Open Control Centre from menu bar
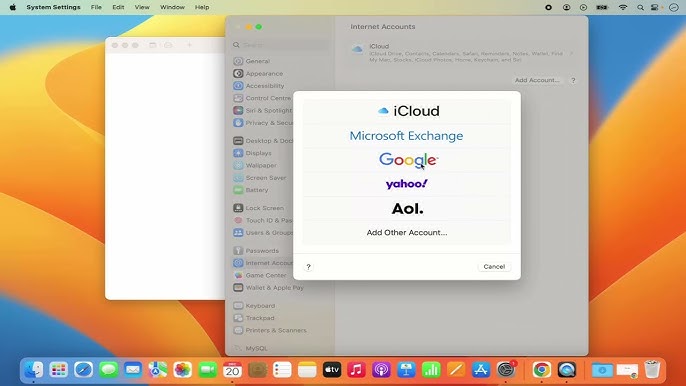686x386 pixels. (x=655, y=7)
